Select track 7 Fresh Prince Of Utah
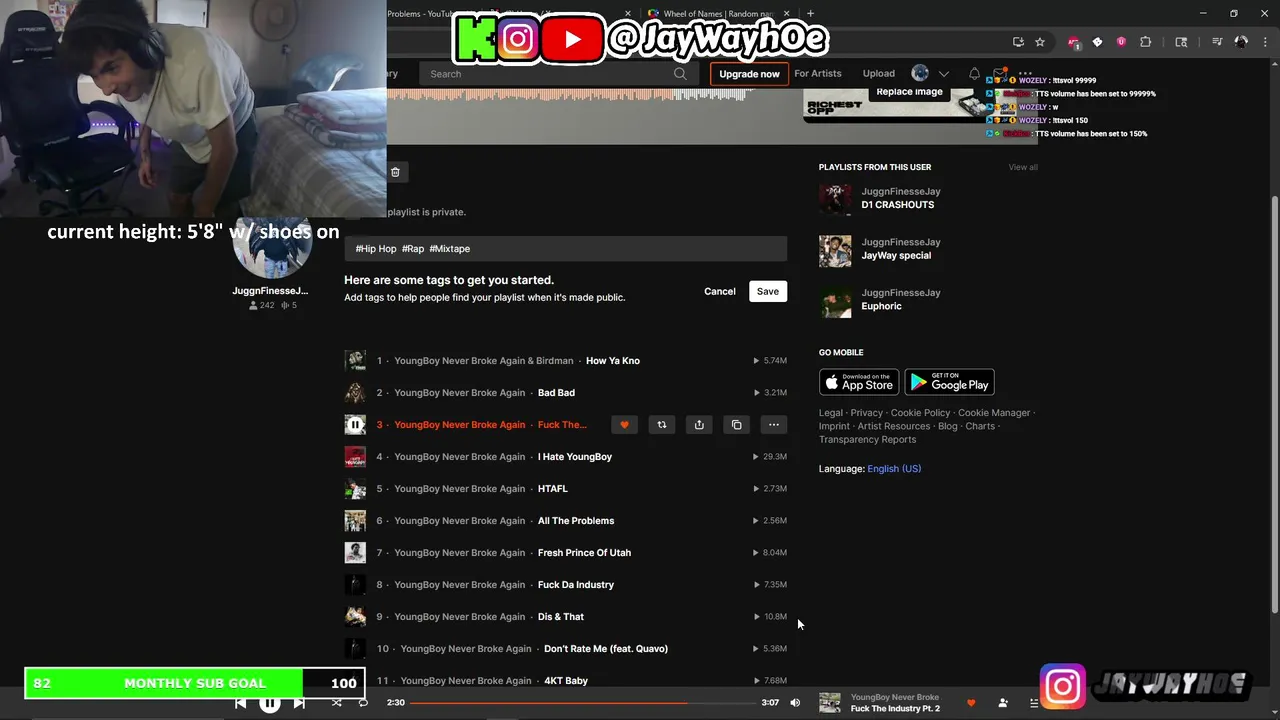1280x720 pixels. pos(565,553)
